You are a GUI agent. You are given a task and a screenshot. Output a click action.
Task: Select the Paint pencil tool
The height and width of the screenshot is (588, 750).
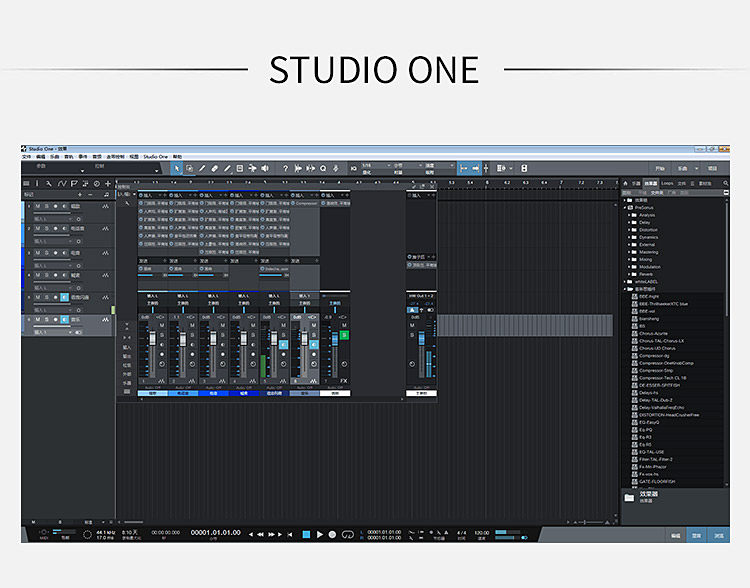coord(227,168)
